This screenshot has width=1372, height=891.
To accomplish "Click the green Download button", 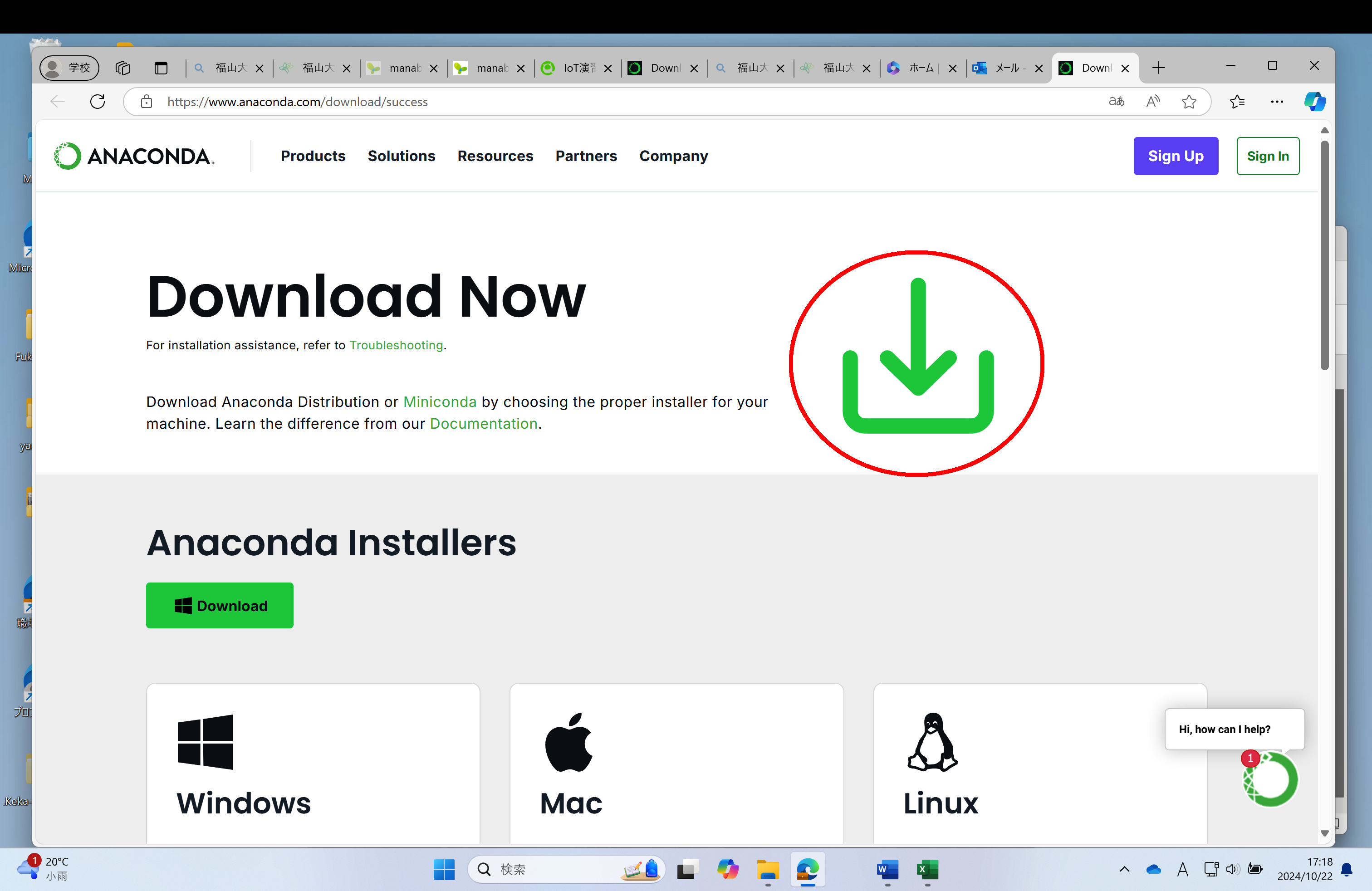I will pyautogui.click(x=220, y=605).
